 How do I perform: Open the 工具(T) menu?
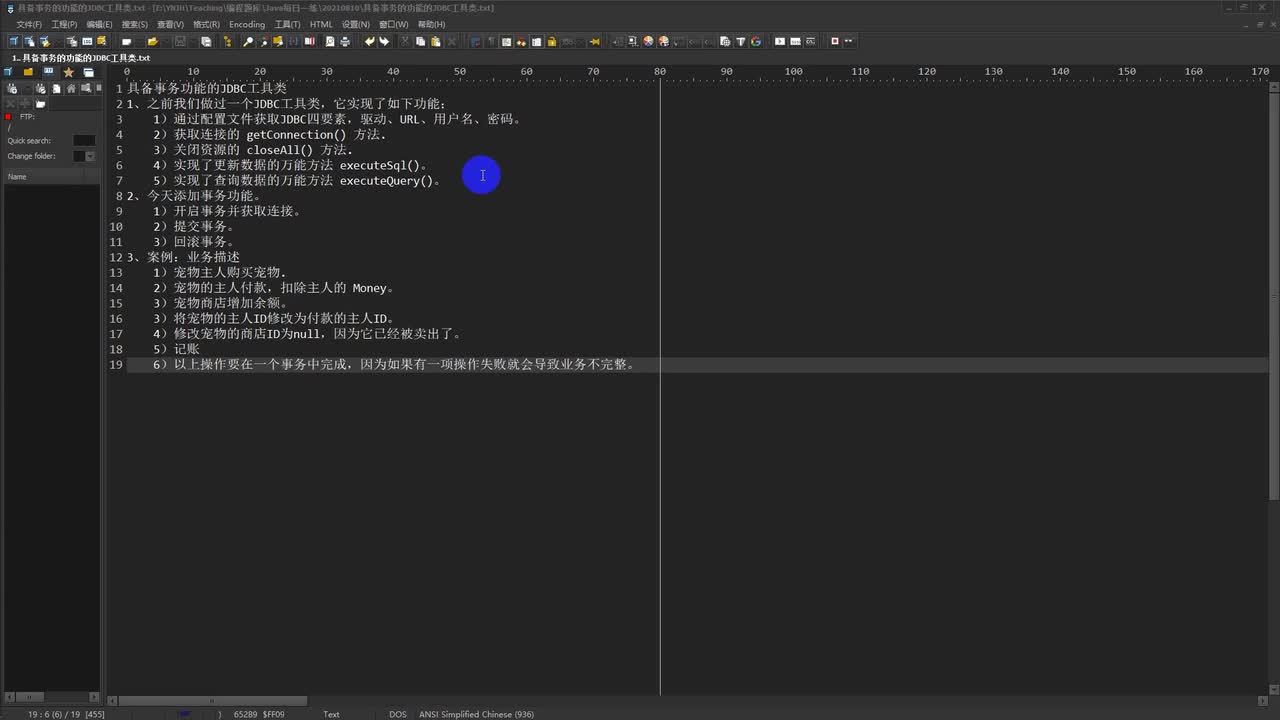coord(287,24)
